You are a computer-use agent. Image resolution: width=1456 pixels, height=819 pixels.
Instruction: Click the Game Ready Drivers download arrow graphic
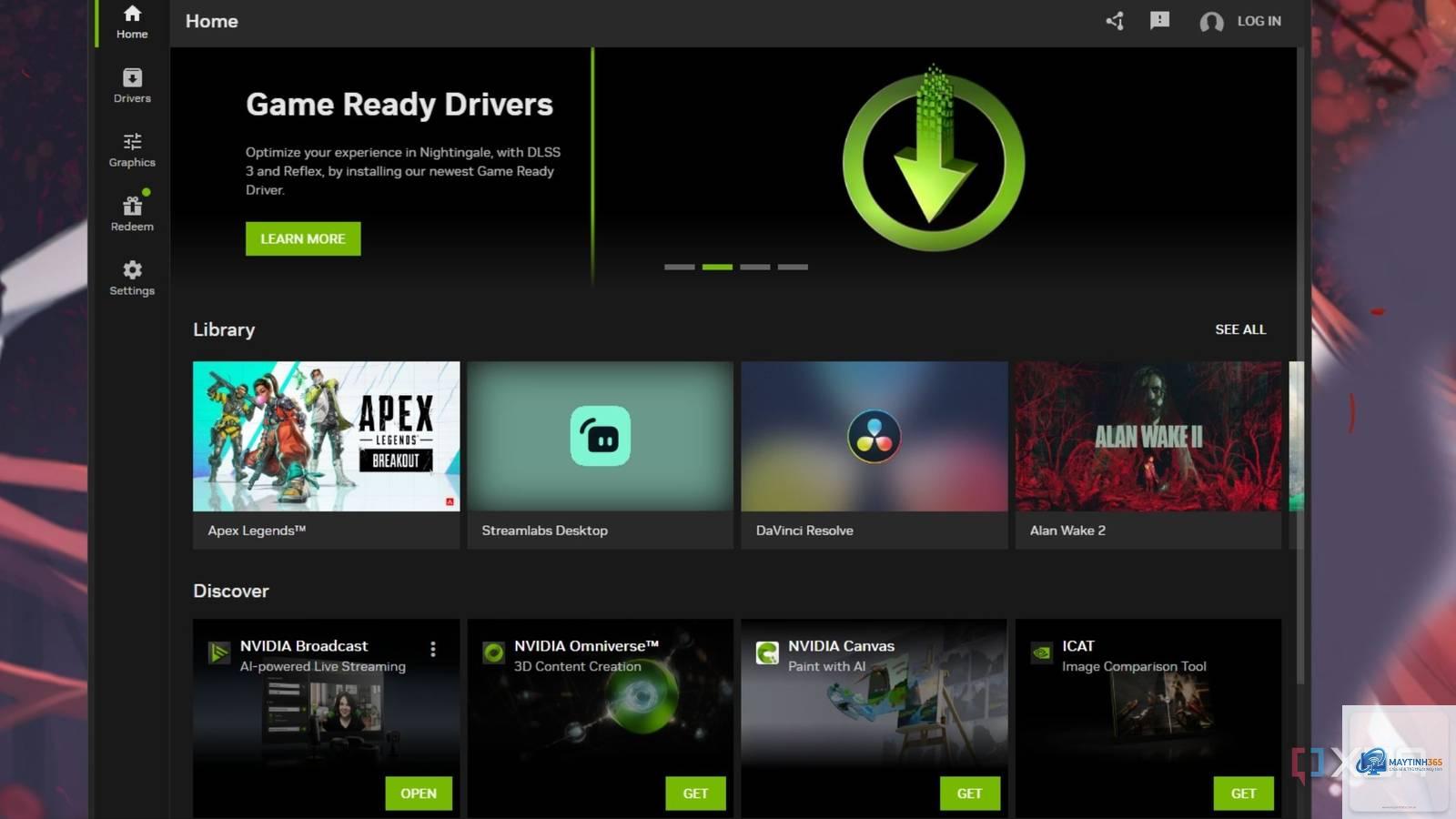pos(934,158)
